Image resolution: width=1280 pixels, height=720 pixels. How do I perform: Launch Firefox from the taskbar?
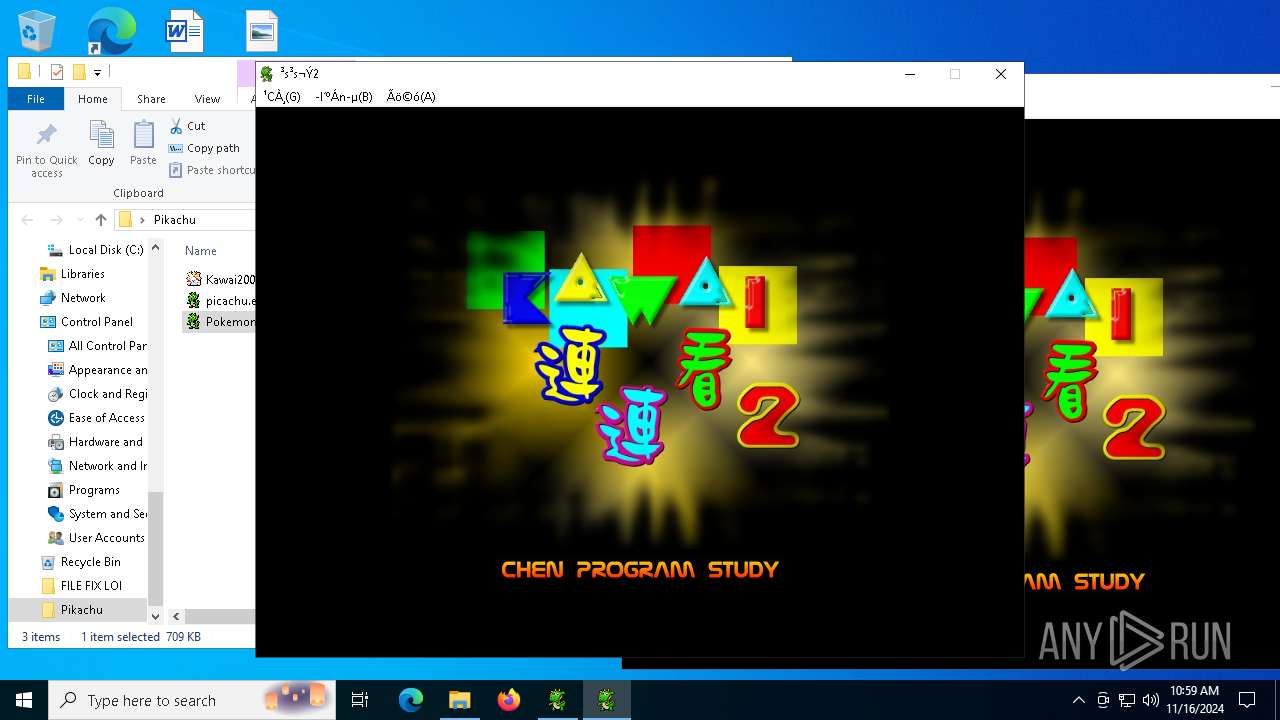coord(509,700)
